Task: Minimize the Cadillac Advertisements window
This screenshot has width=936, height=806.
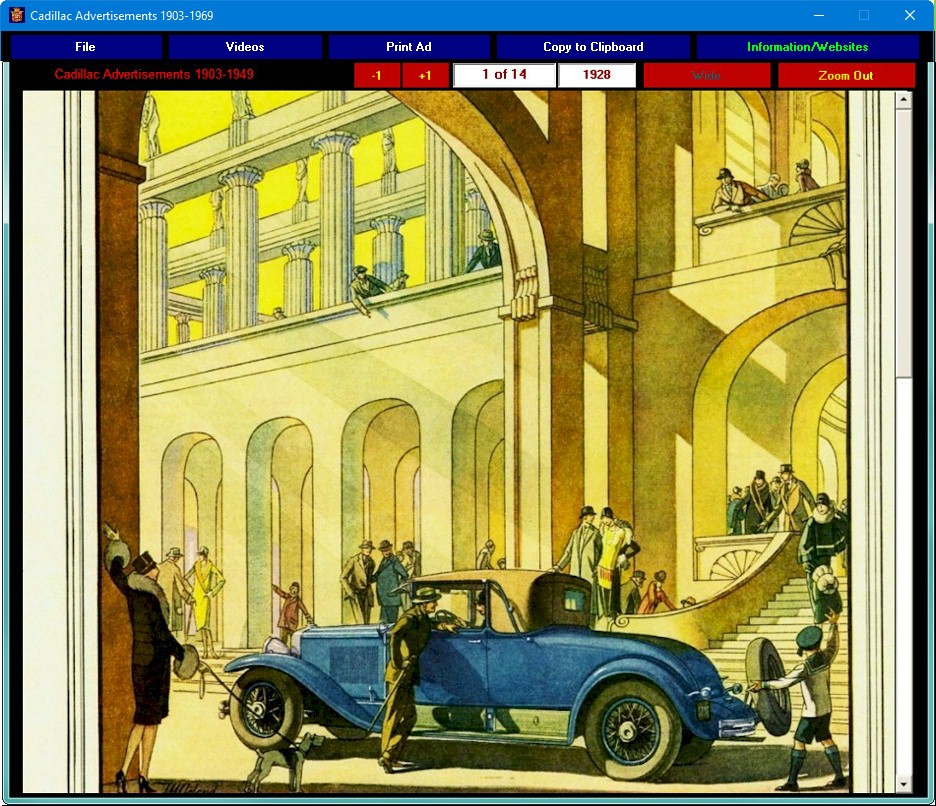Action: (819, 15)
